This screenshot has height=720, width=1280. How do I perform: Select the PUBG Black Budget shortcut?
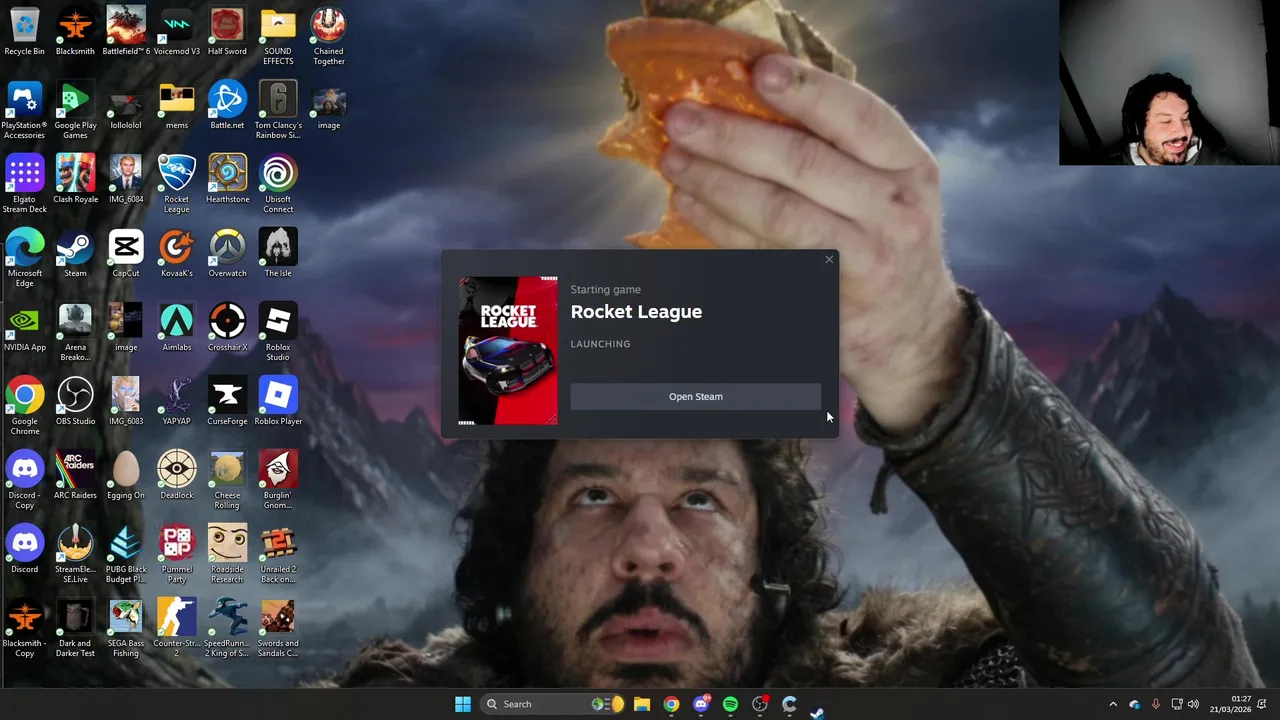(x=126, y=555)
